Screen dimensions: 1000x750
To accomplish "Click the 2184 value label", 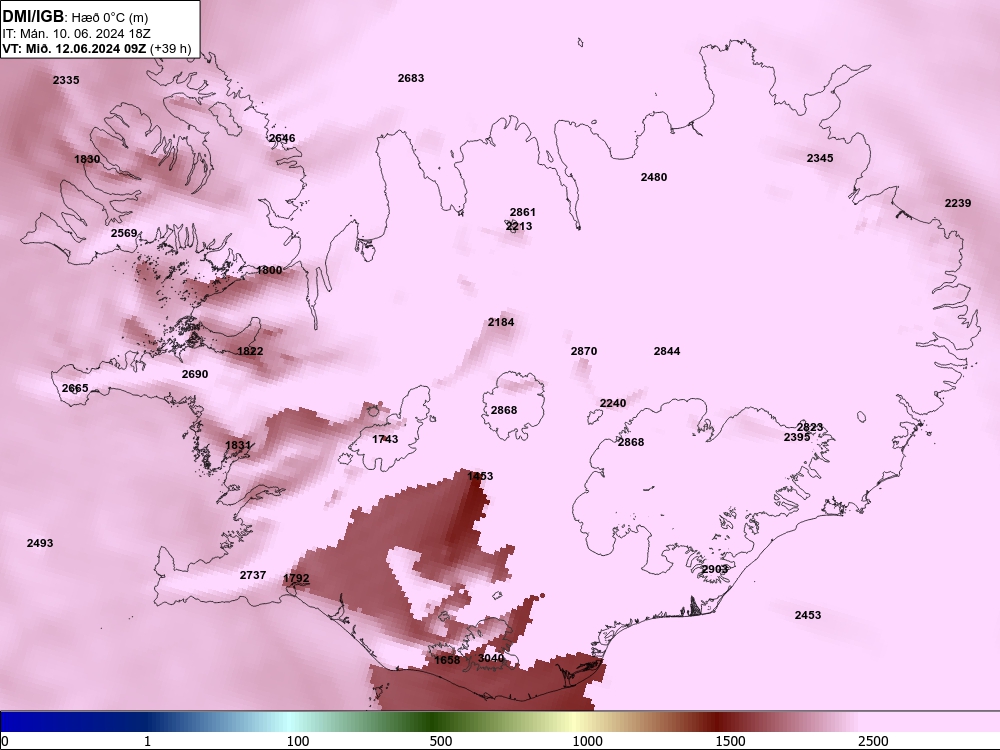I will [x=501, y=322].
